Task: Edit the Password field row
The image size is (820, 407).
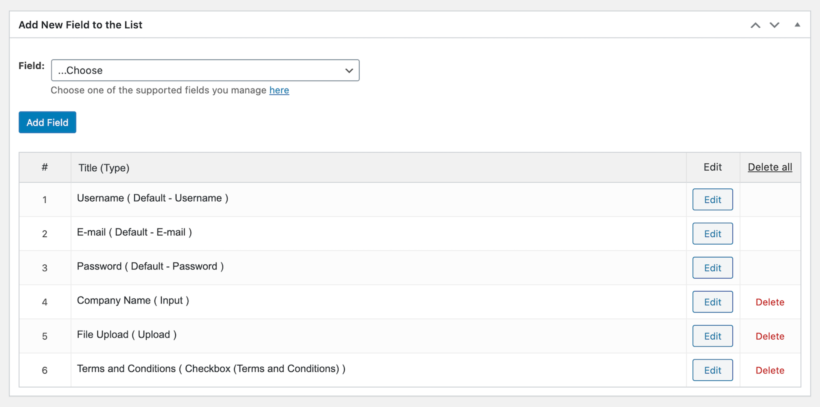Action: point(712,267)
